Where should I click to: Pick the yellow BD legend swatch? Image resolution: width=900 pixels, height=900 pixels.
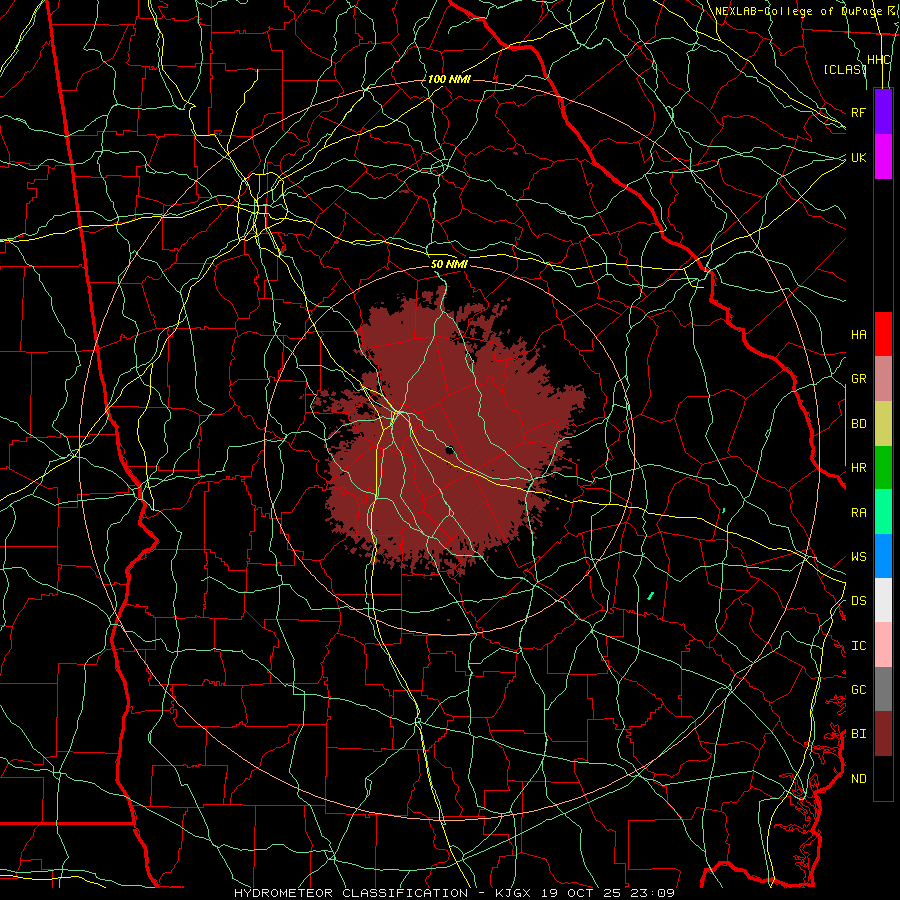coord(883,423)
